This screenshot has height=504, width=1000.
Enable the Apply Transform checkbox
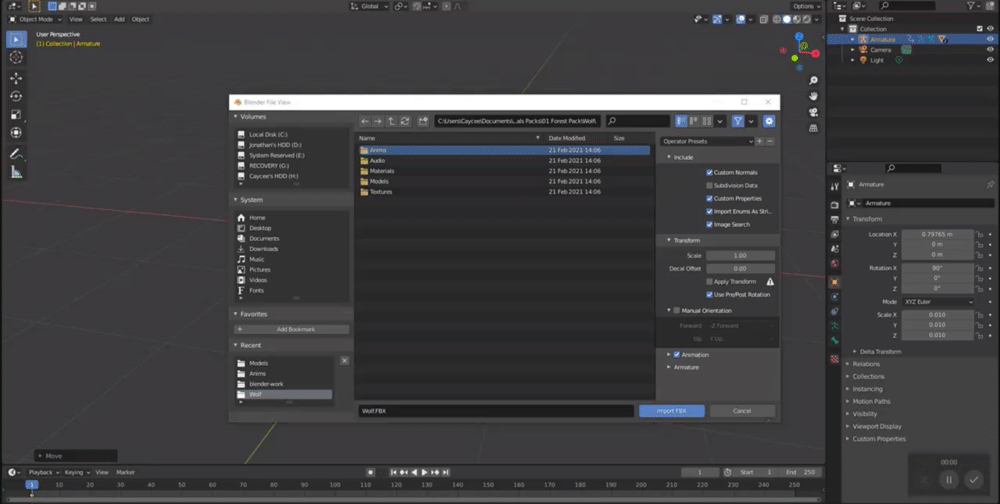tap(710, 281)
